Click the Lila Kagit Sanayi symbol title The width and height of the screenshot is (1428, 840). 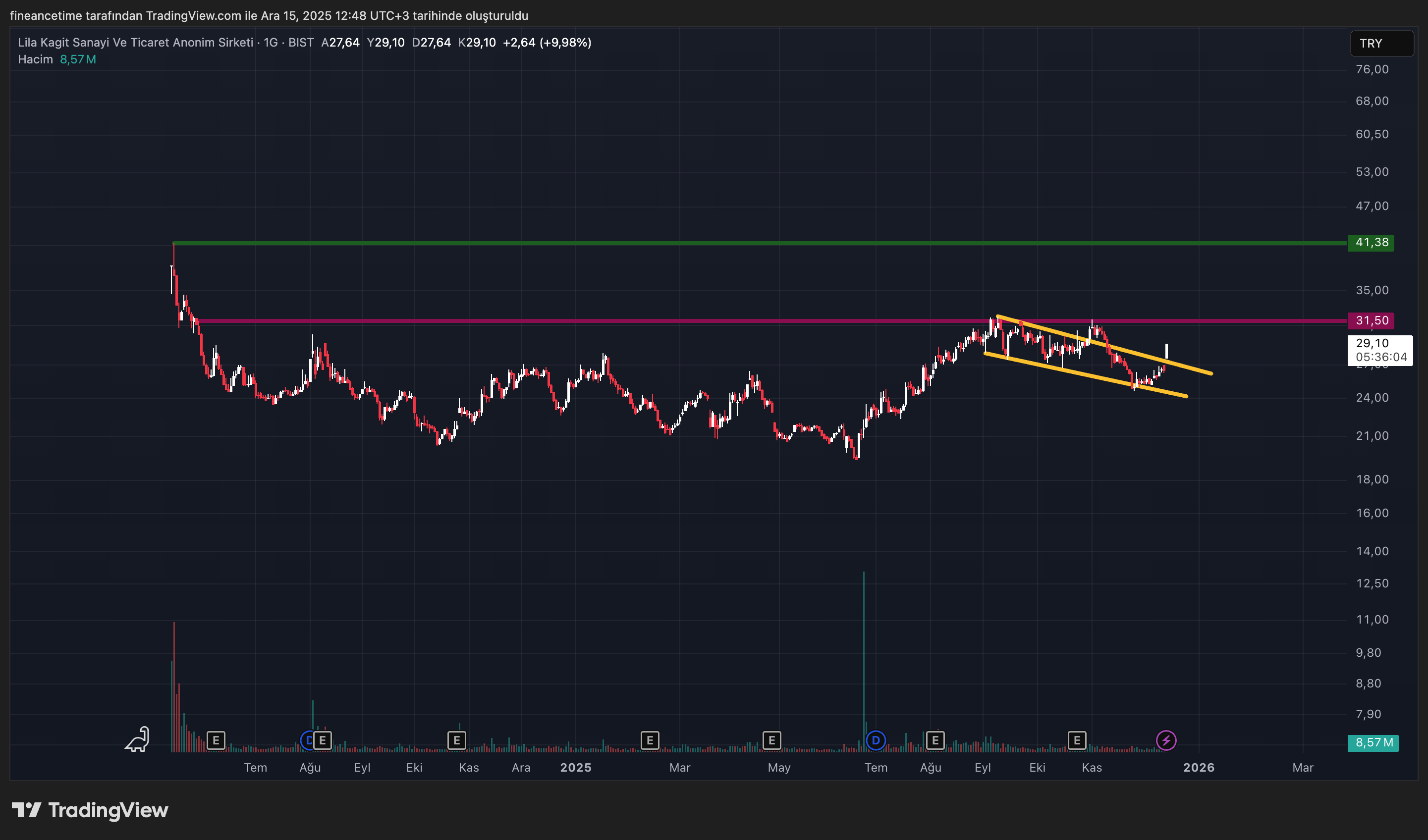click(x=135, y=43)
